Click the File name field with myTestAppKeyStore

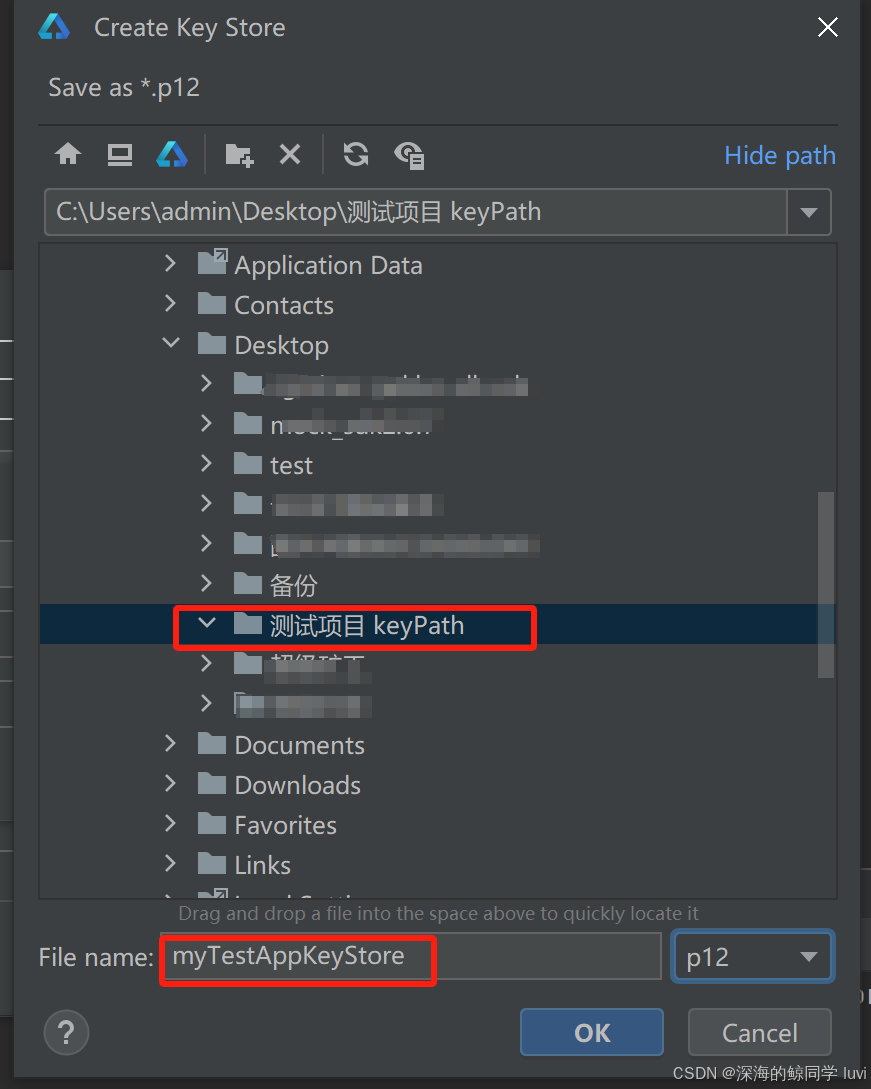pyautogui.click(x=410, y=956)
